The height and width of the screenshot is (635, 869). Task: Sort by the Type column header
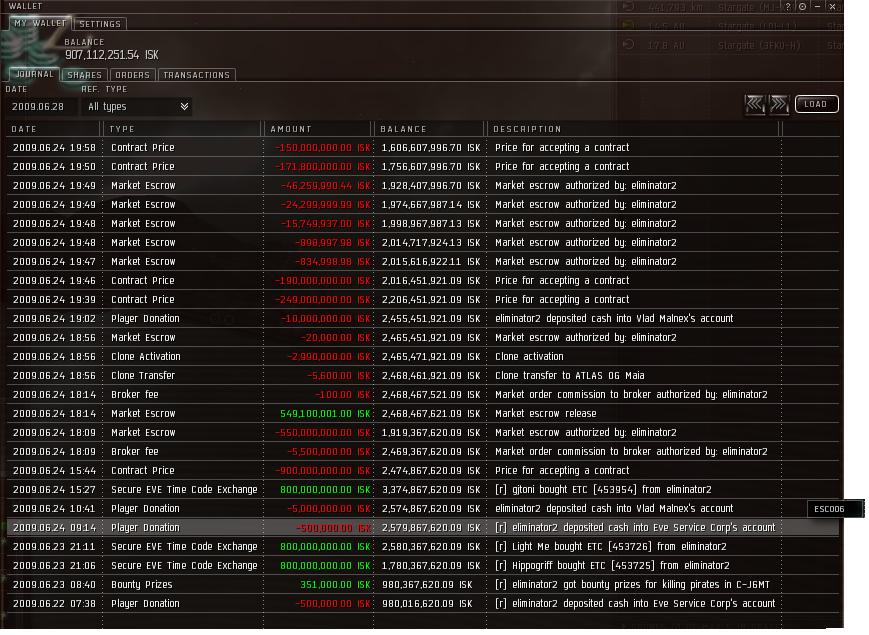pyautogui.click(x=182, y=129)
